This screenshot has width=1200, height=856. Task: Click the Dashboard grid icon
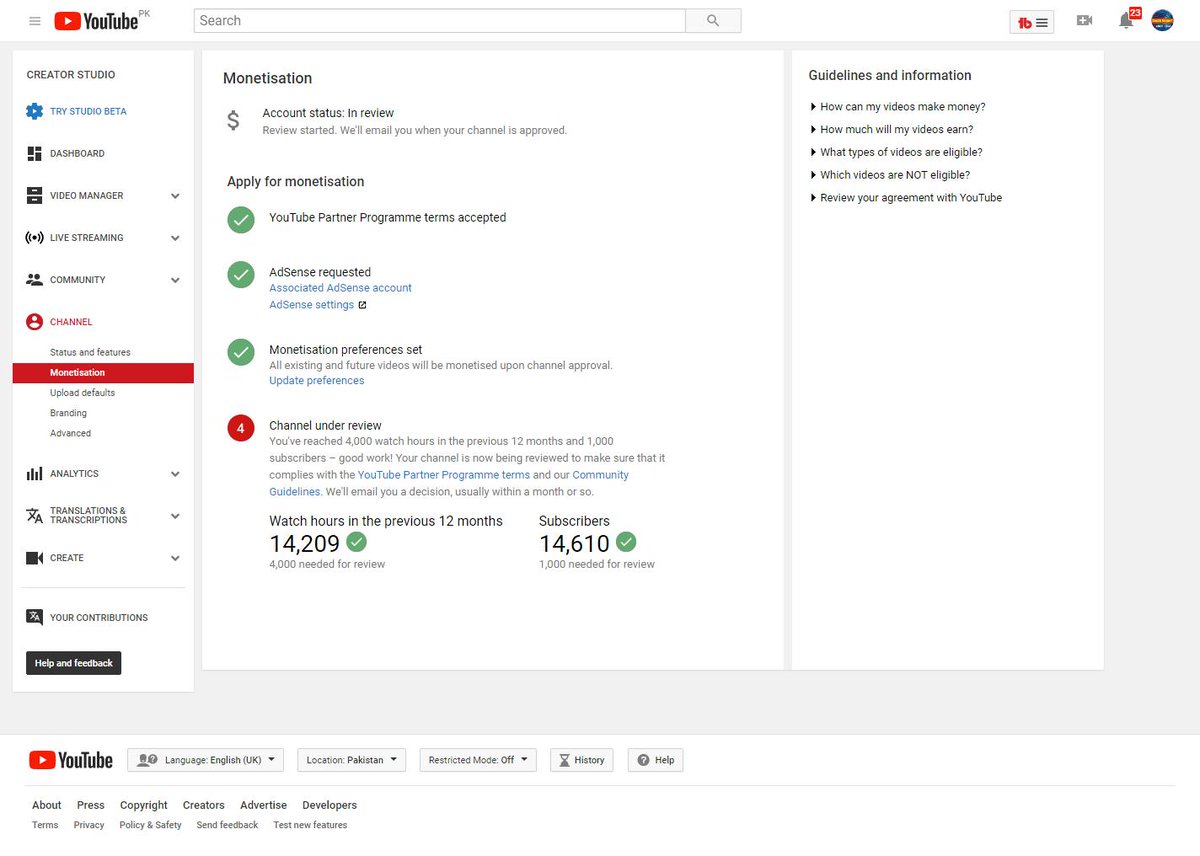coord(35,154)
